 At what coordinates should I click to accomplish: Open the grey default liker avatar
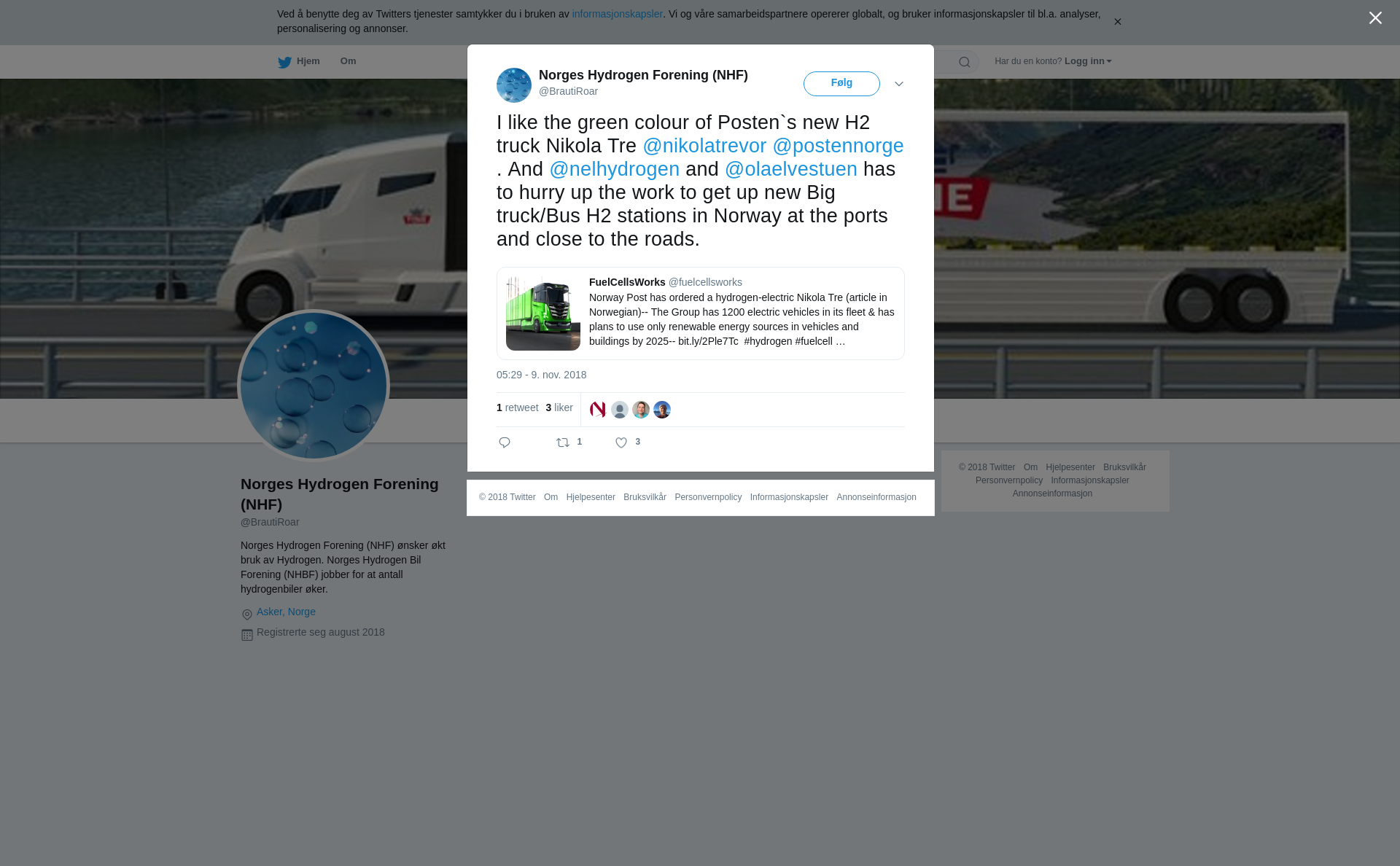[x=620, y=410]
